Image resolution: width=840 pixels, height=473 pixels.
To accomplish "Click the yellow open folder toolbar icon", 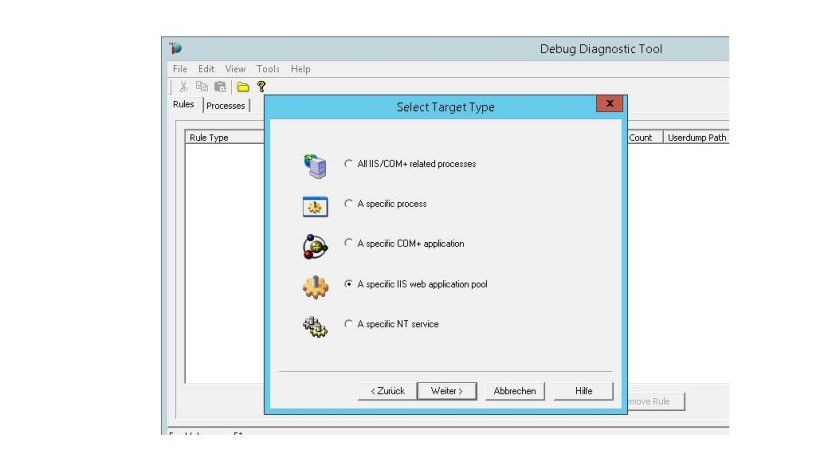I will (x=243, y=87).
